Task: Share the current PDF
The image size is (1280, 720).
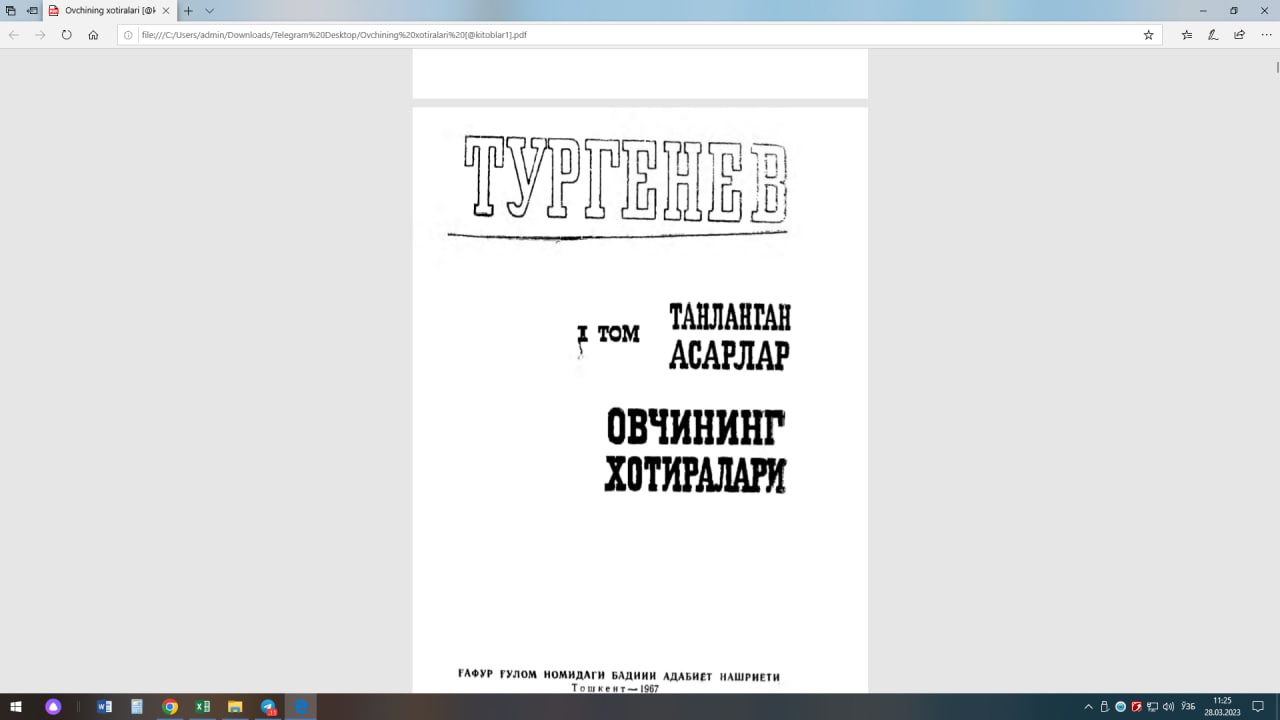Action: 1240,34
